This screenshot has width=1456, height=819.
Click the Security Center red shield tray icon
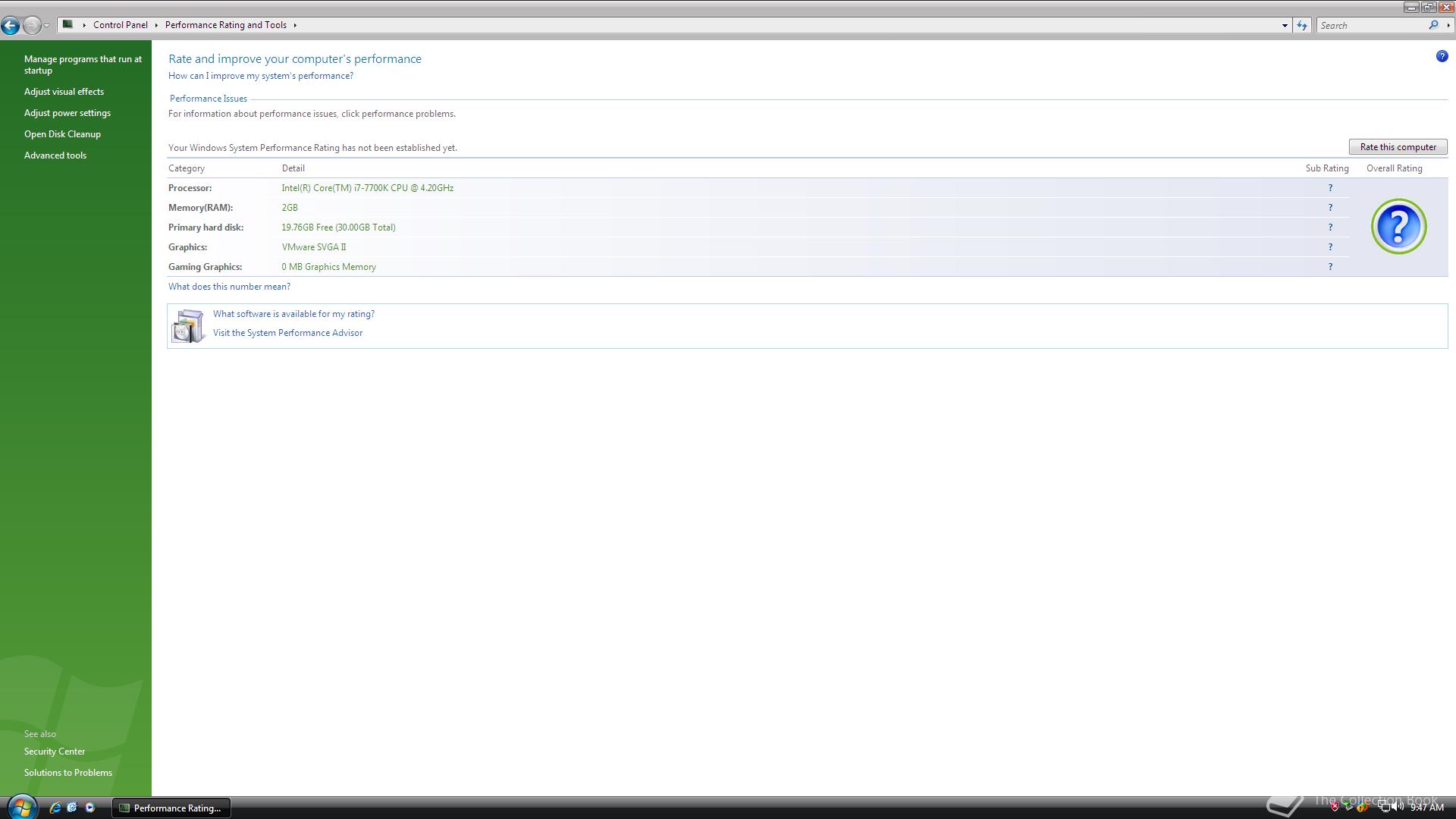point(1335,807)
